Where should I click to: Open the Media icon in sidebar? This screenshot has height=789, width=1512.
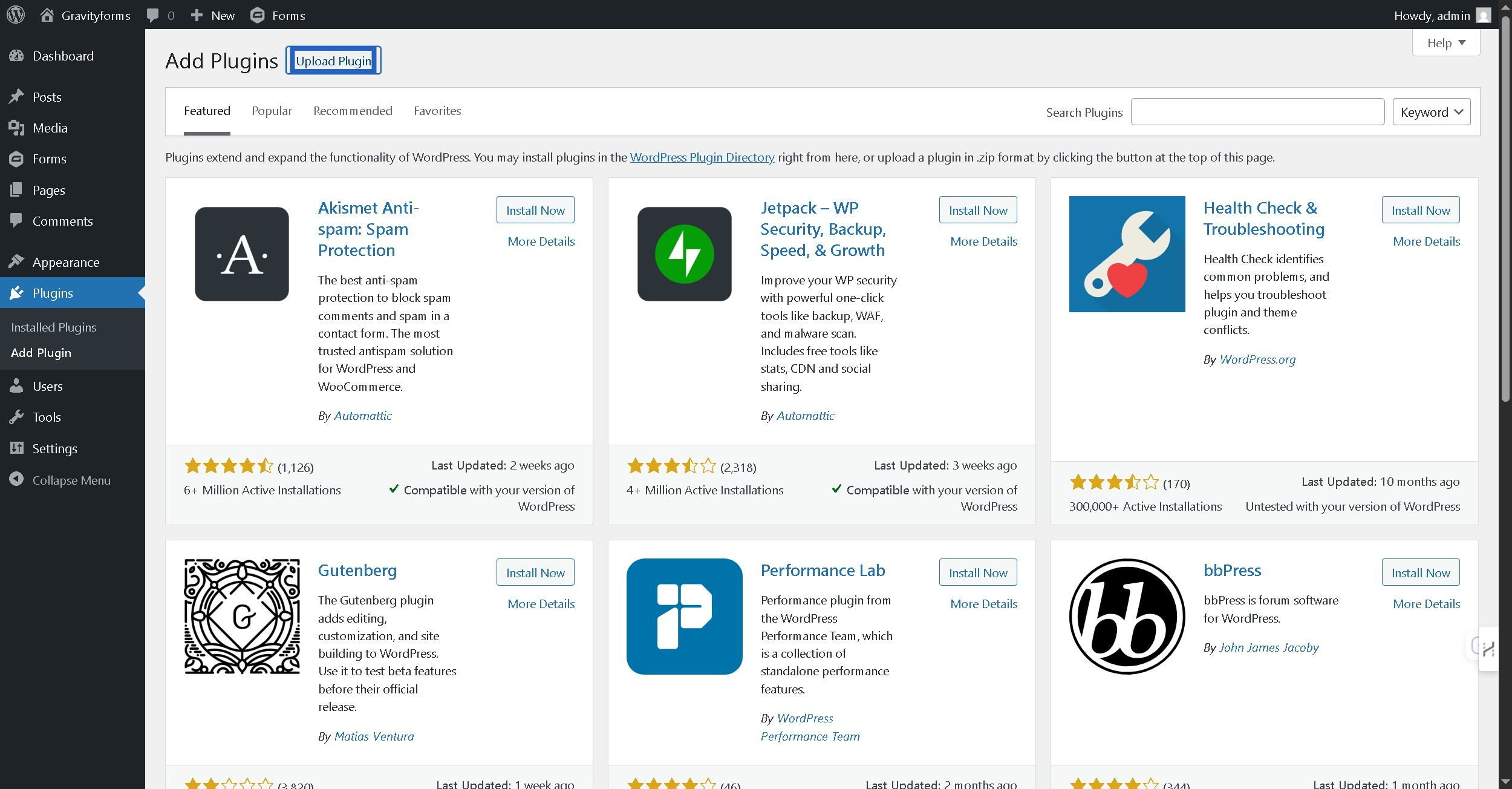[x=16, y=128]
